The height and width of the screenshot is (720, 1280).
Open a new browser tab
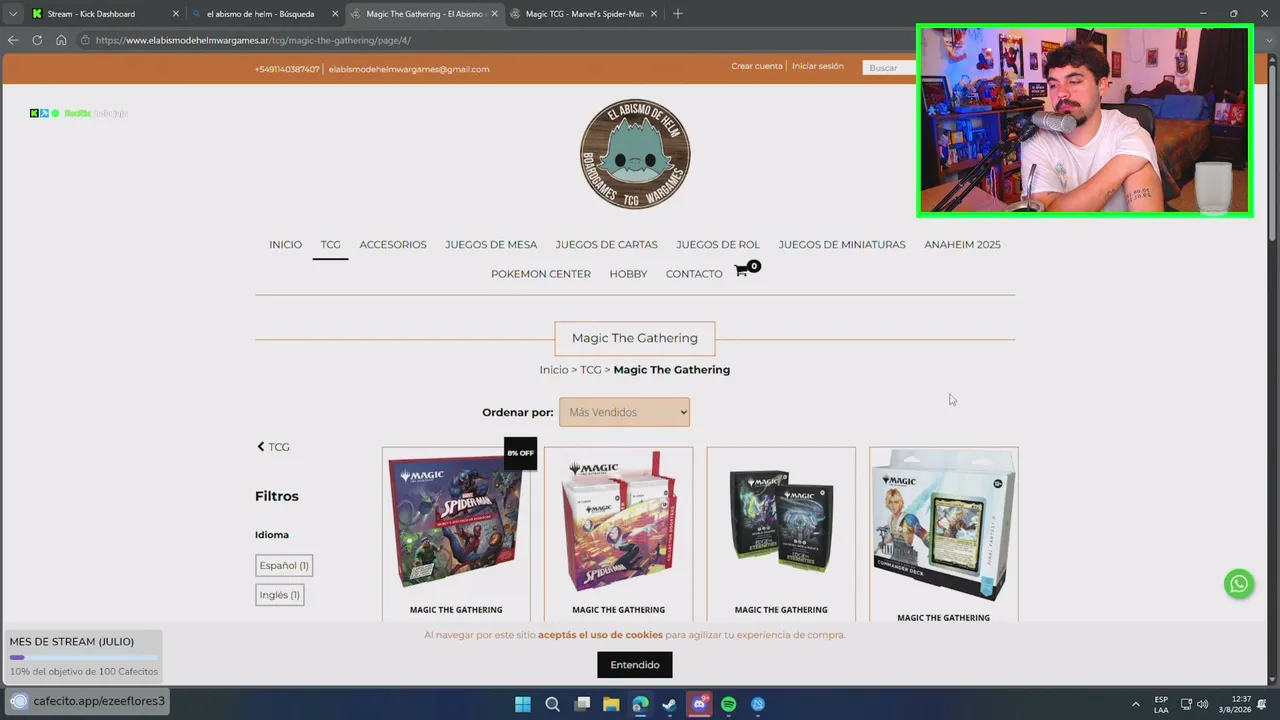click(677, 14)
